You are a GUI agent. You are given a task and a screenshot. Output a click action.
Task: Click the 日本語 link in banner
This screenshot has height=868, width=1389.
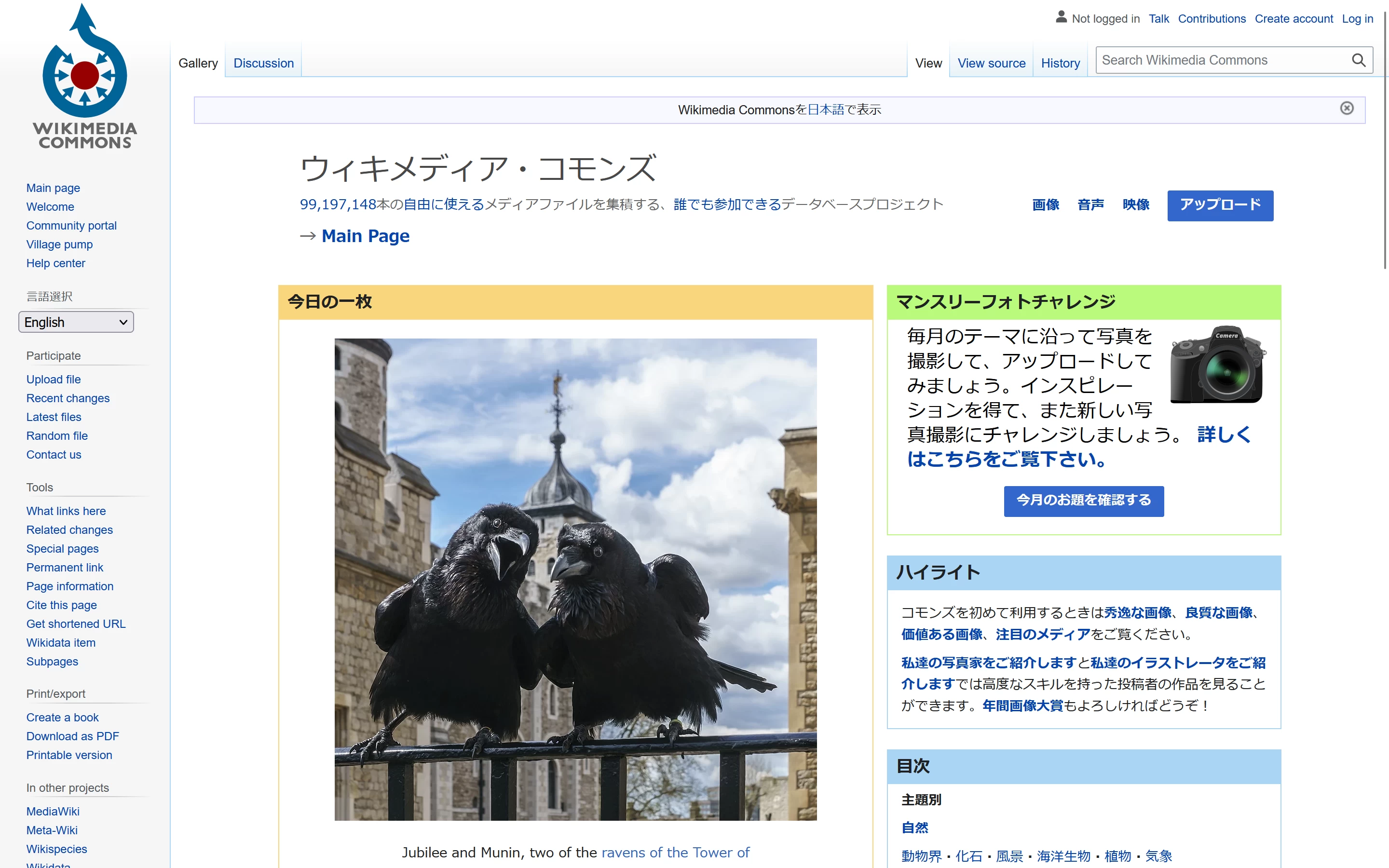(x=825, y=109)
